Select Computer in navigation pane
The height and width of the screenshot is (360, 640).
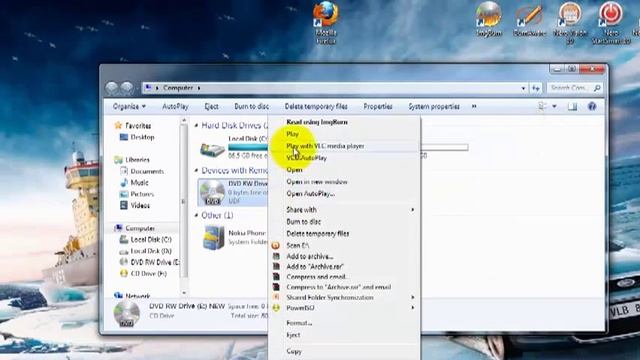pos(140,228)
